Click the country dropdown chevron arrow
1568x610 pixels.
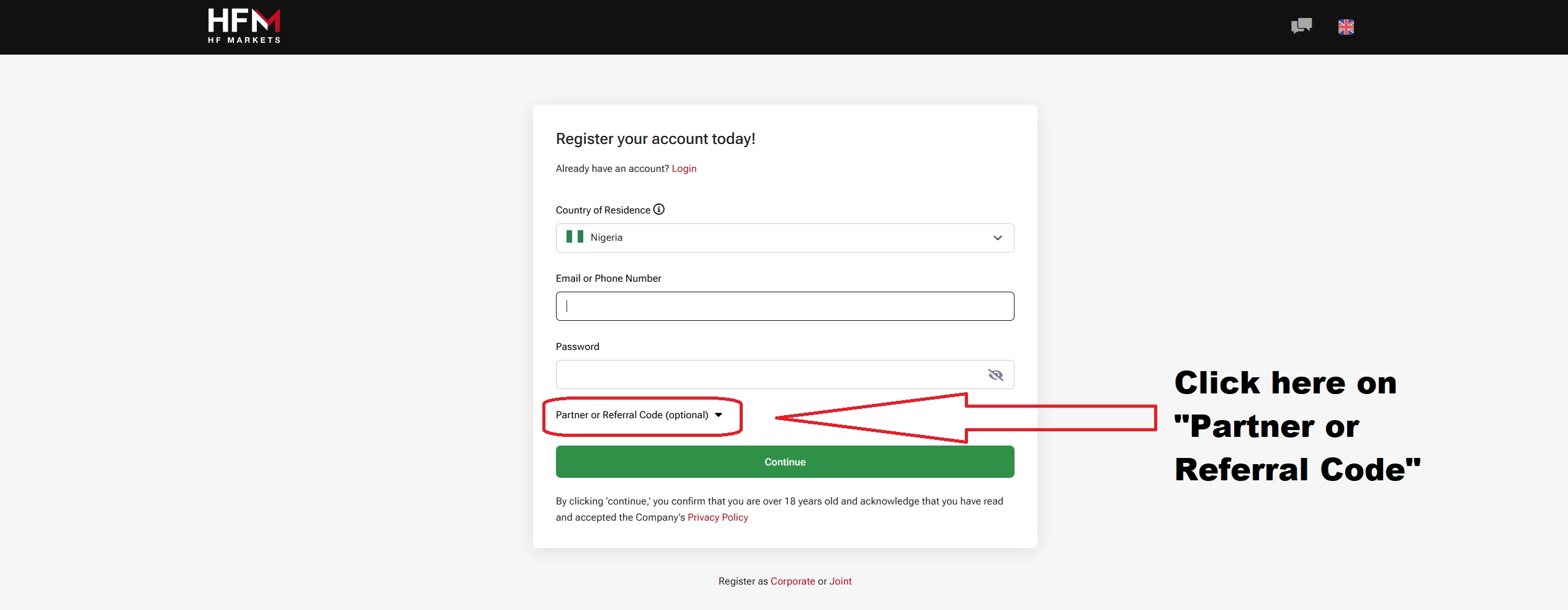coord(997,238)
